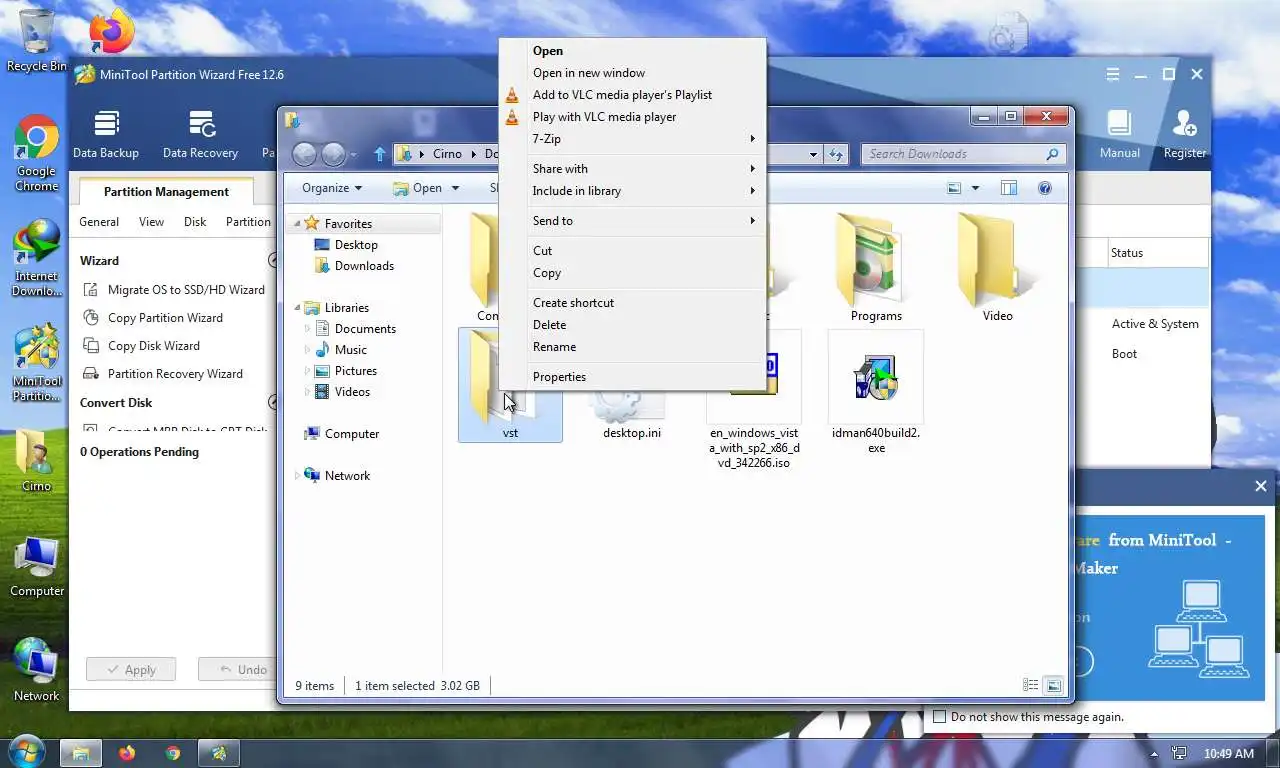Click Data Backup in MiniTool toolbar
The height and width of the screenshot is (768, 1280).
106,135
